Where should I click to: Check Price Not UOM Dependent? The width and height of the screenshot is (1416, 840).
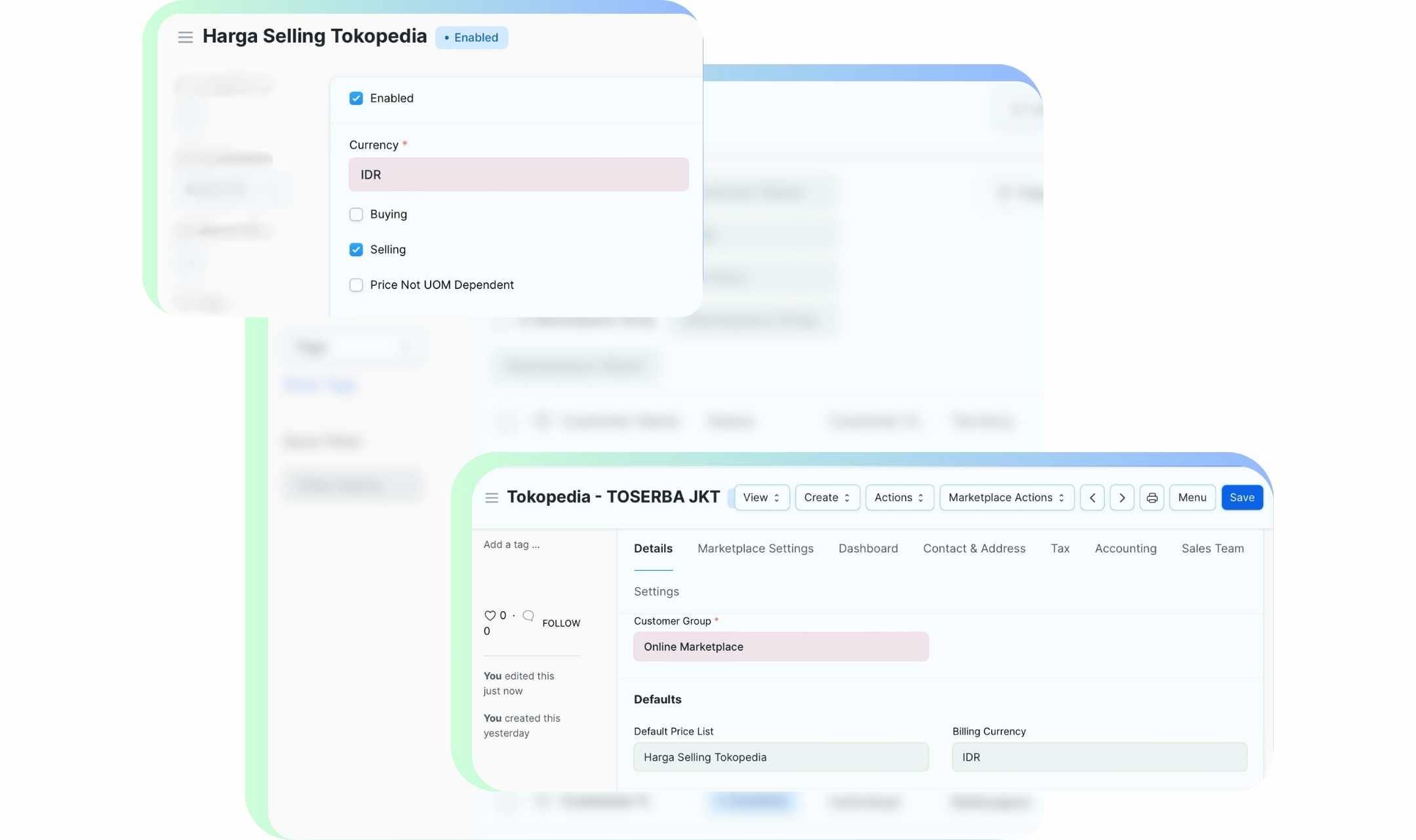coord(356,285)
